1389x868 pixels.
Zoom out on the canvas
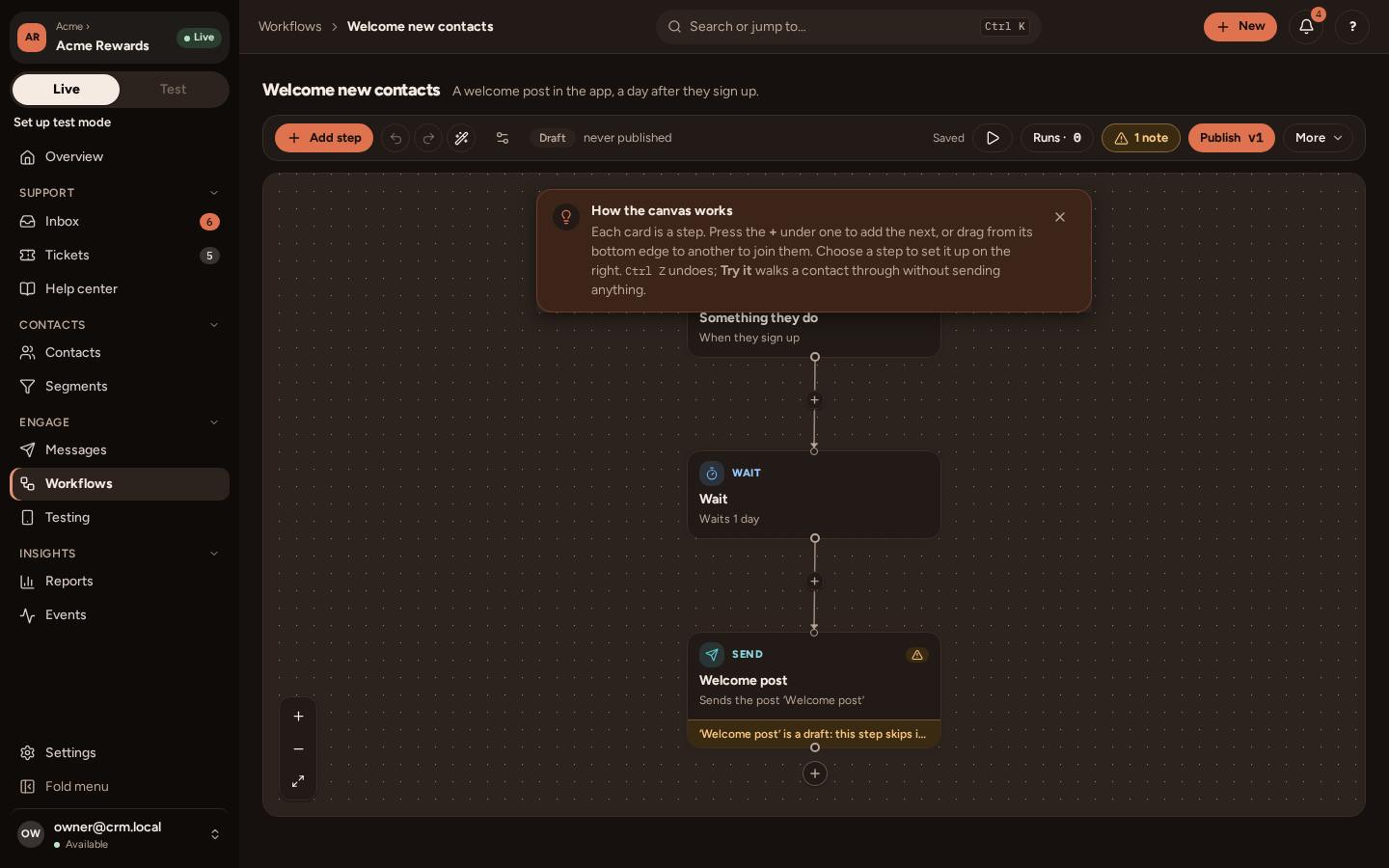point(298,749)
